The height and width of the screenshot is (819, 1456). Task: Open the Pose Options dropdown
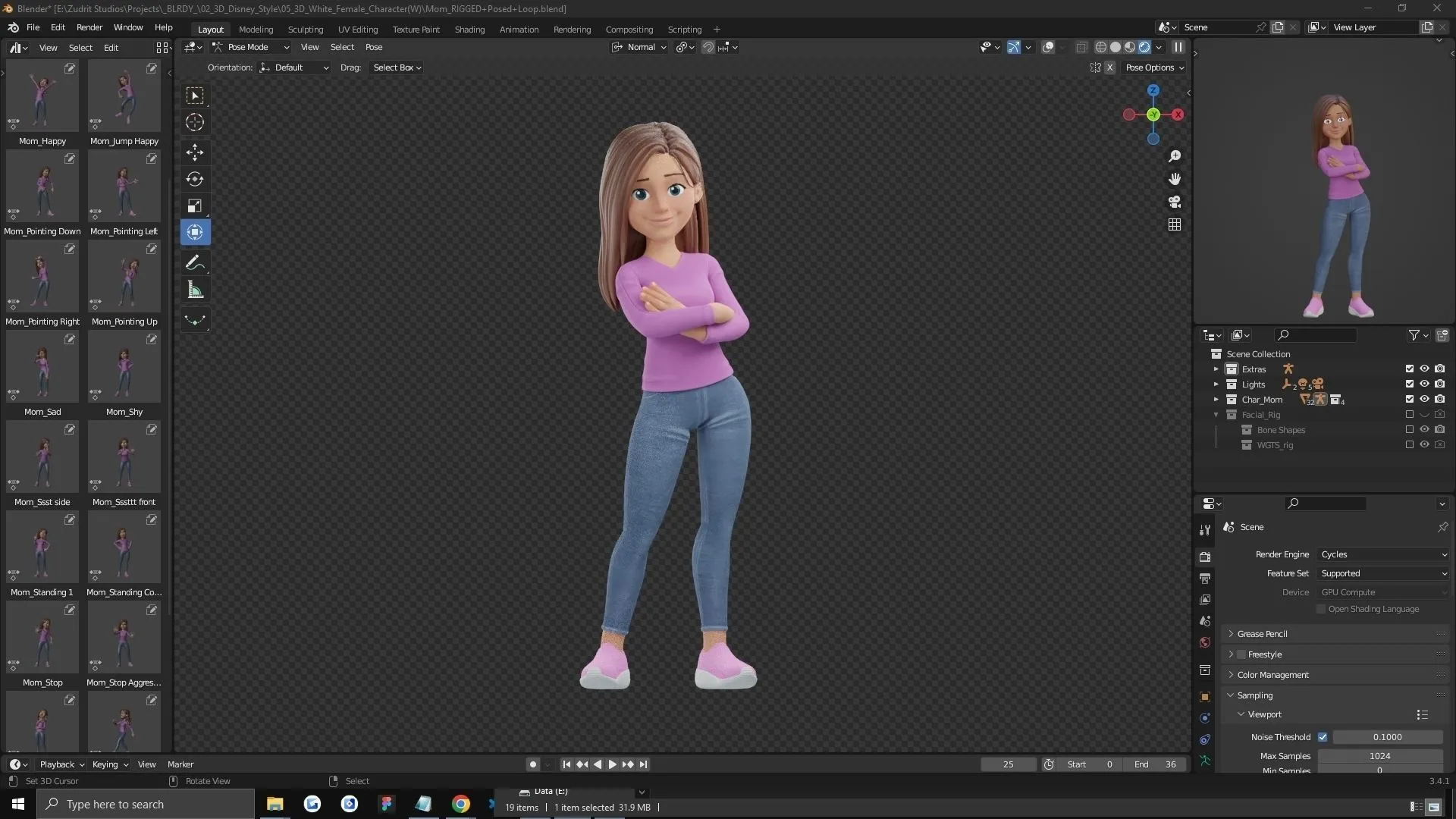pyautogui.click(x=1153, y=67)
